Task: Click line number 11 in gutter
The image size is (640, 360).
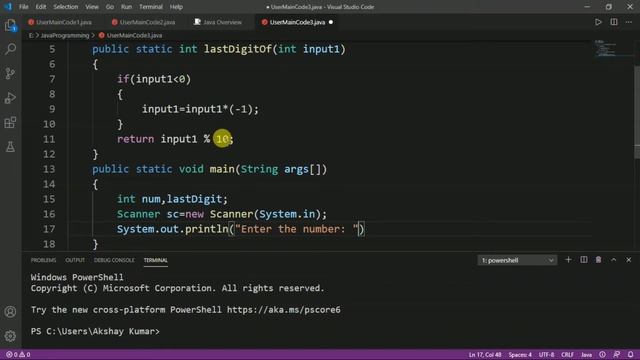Action: tap(49, 139)
